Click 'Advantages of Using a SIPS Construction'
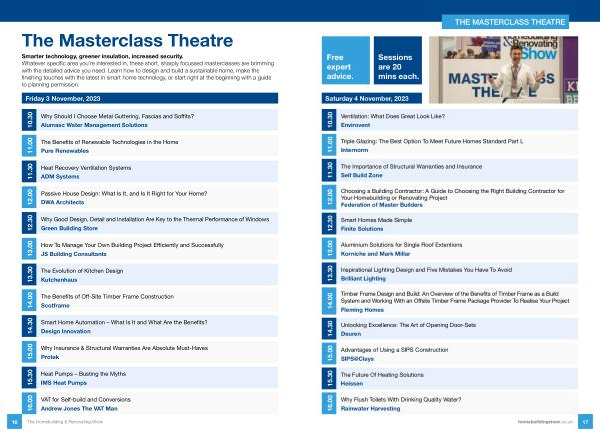The image size is (600, 436). pyautogui.click(x=394, y=350)
